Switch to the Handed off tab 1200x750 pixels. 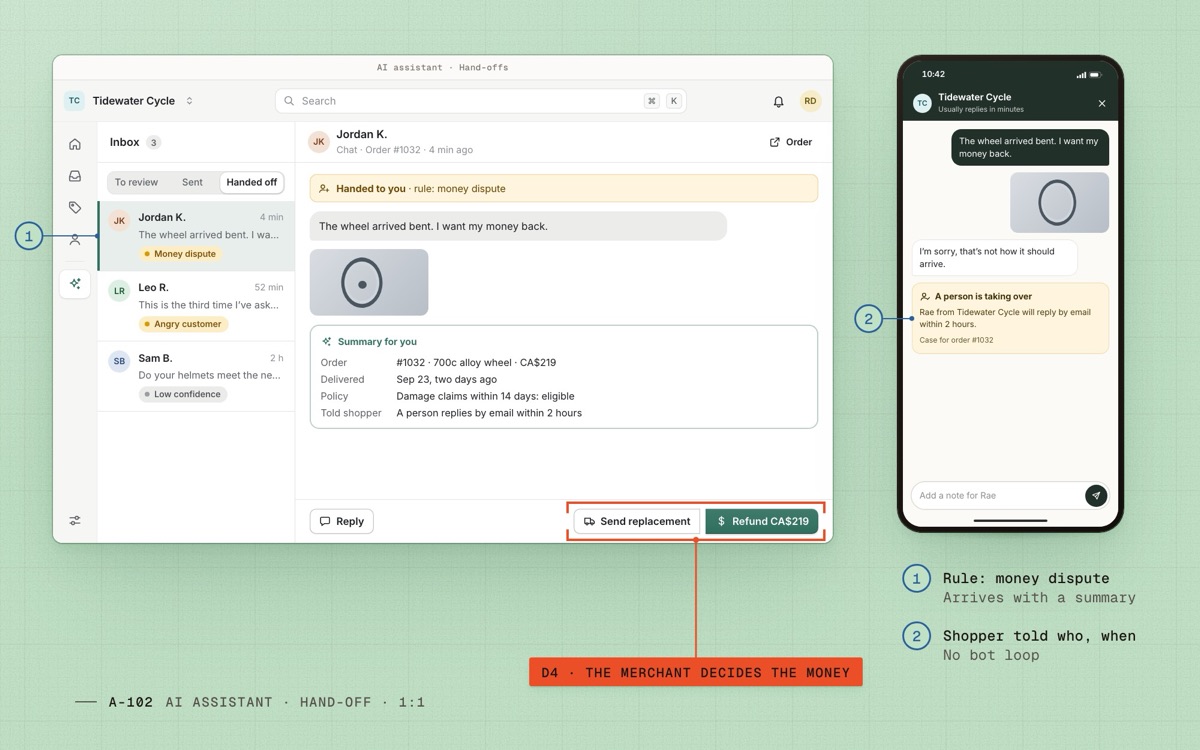251,183
